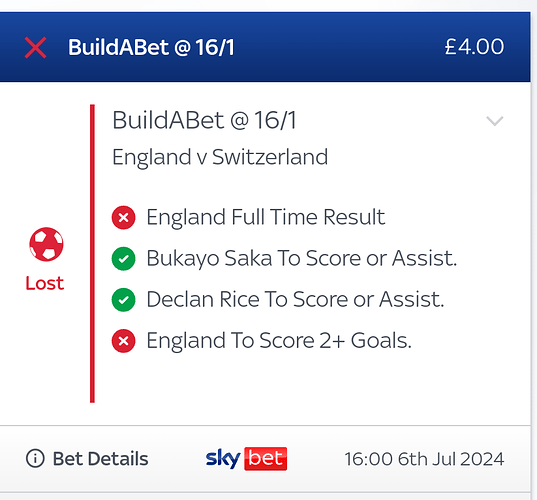Click the 16:00 6th Jul 2024 timestamp
Screen dimensions: 537x500
(x=424, y=459)
